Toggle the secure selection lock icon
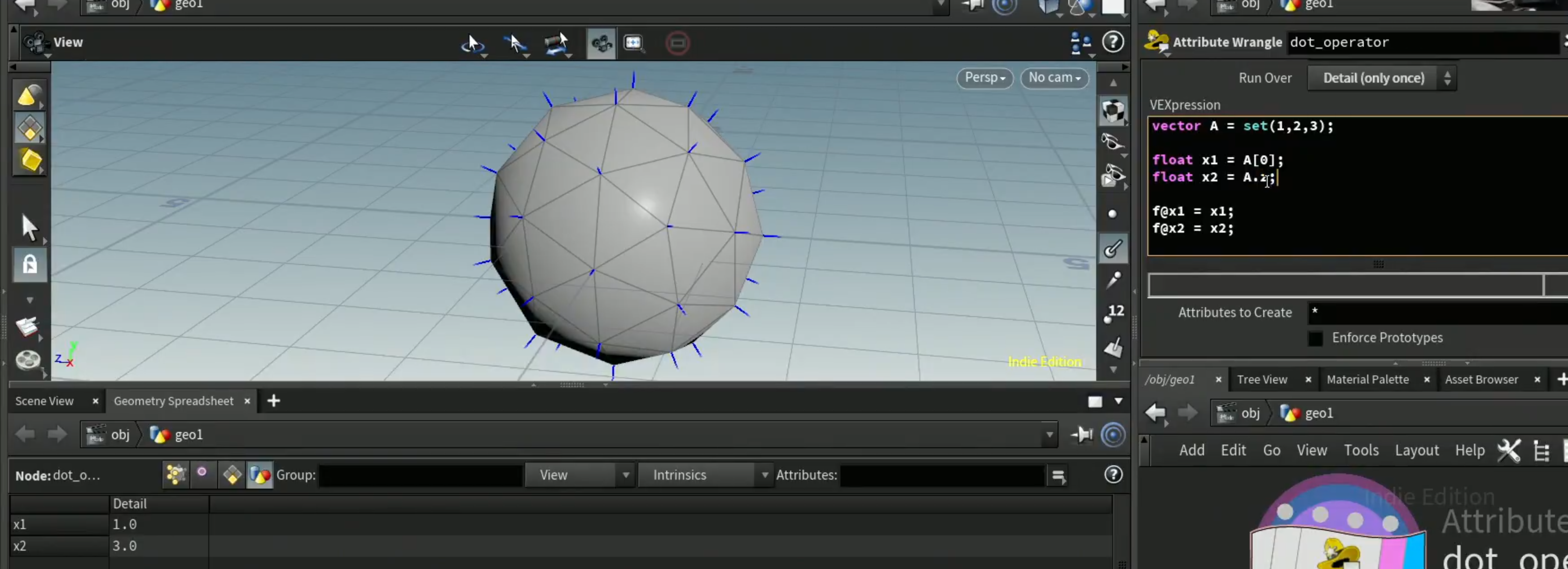Screen dimensions: 1568x569 pos(30,265)
